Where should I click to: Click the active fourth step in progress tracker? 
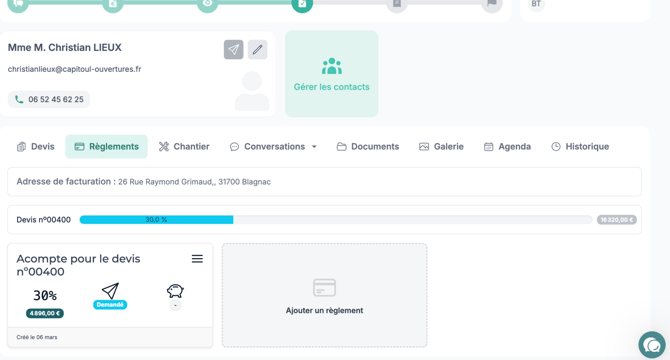pyautogui.click(x=302, y=3)
